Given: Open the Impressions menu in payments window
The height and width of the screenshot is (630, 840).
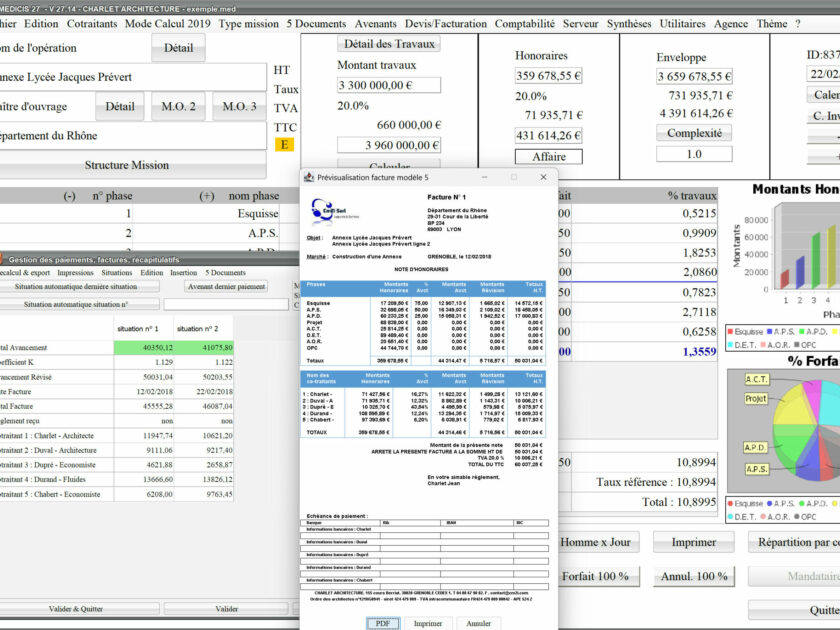Looking at the screenshot, I should [x=75, y=273].
